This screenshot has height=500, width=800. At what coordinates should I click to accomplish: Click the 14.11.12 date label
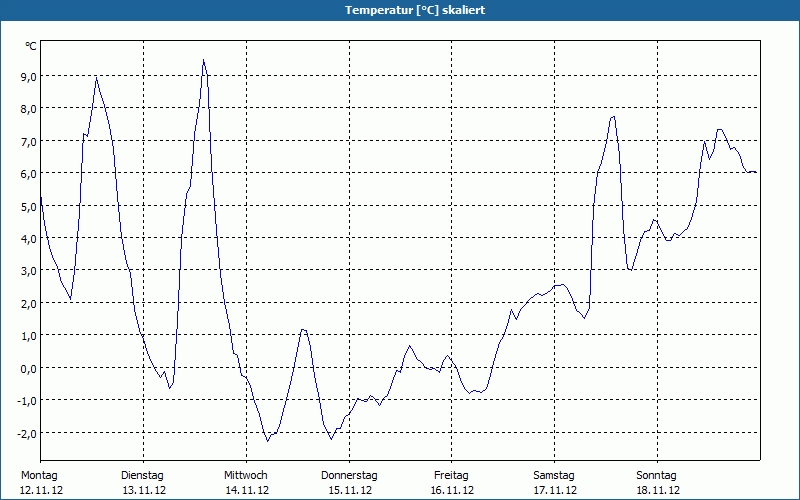(247, 490)
